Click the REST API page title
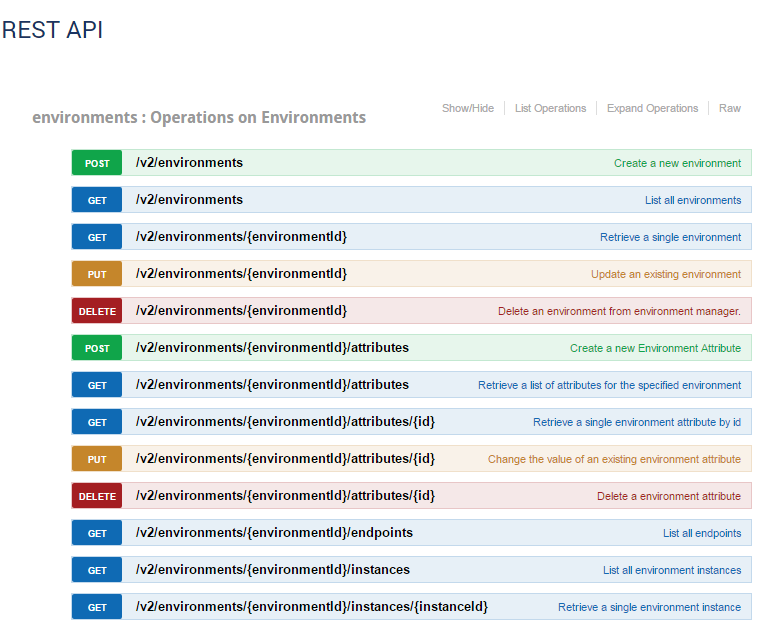 [52, 30]
